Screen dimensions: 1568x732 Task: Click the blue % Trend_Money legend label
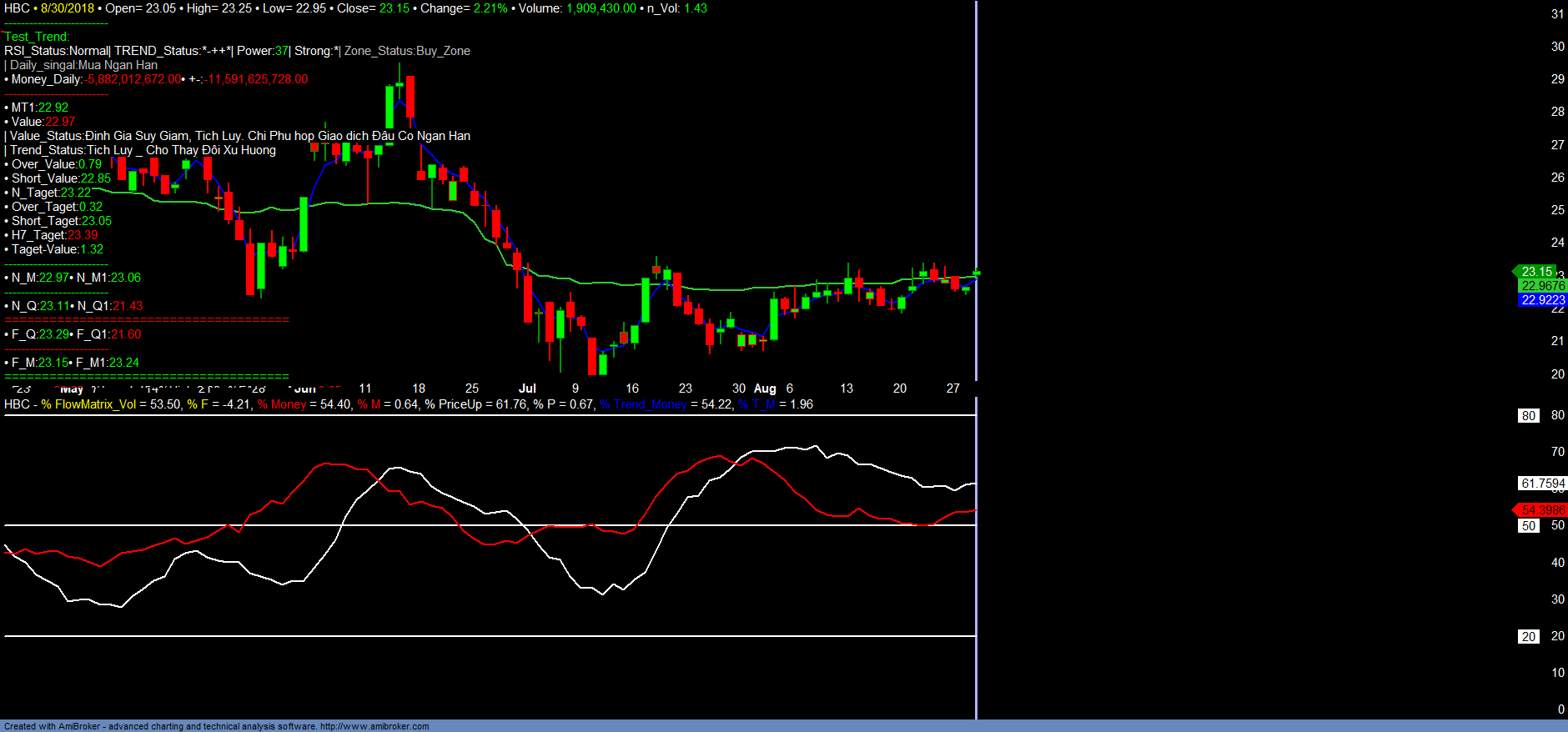pos(643,404)
